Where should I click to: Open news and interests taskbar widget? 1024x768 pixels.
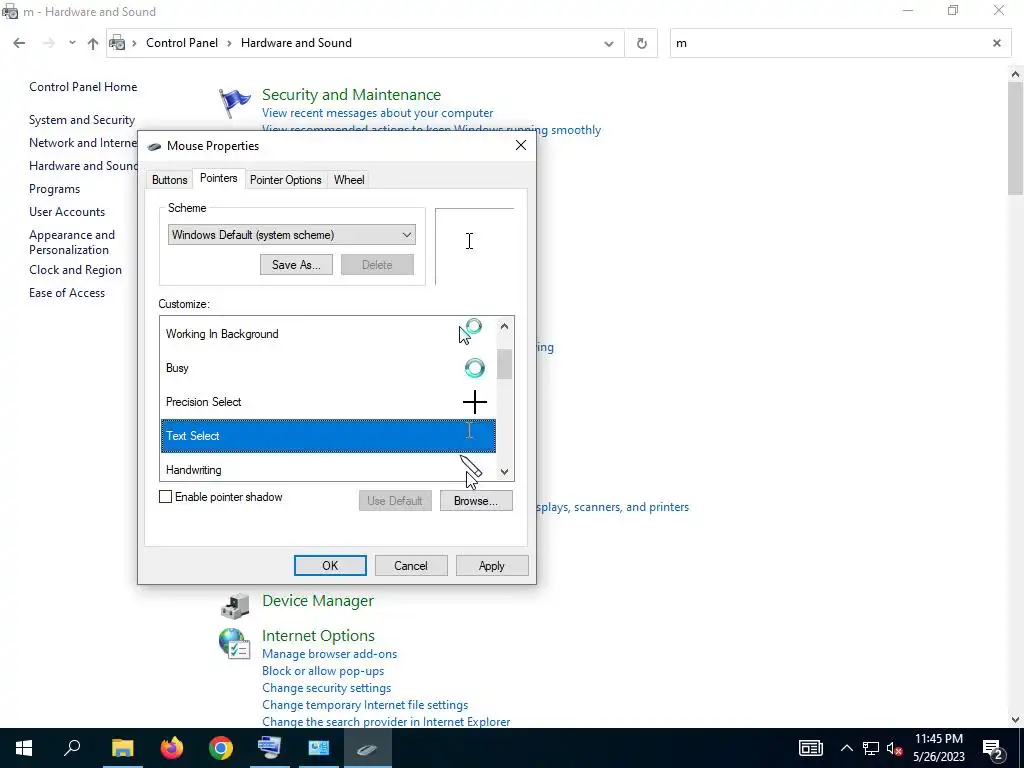click(x=810, y=748)
